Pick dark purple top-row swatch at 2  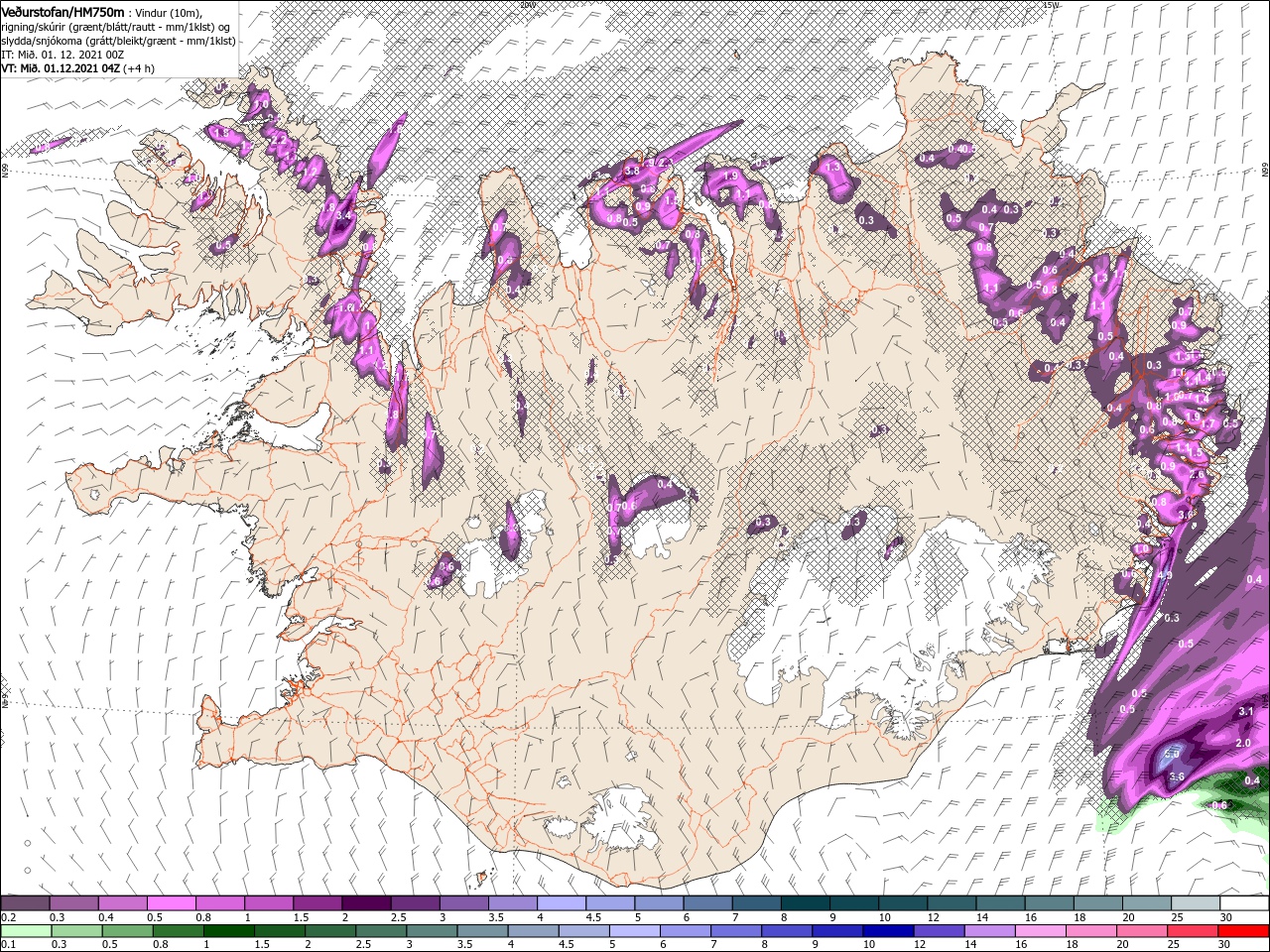366,903
